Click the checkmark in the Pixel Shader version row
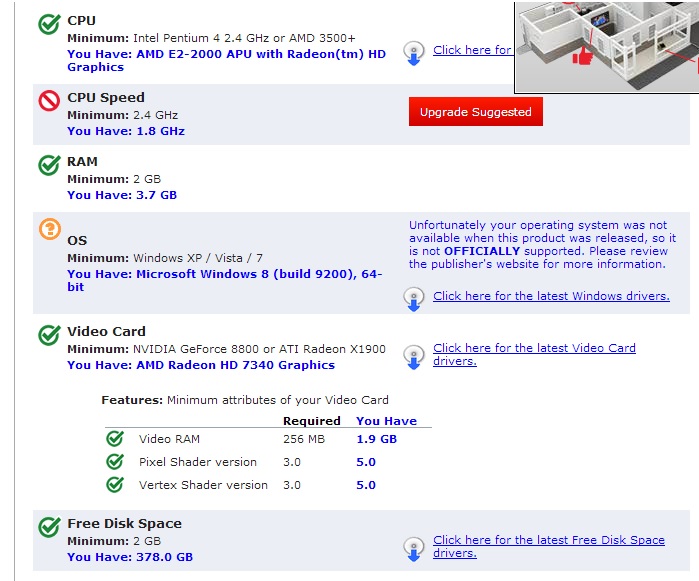The width and height of the screenshot is (699, 581). click(x=115, y=462)
